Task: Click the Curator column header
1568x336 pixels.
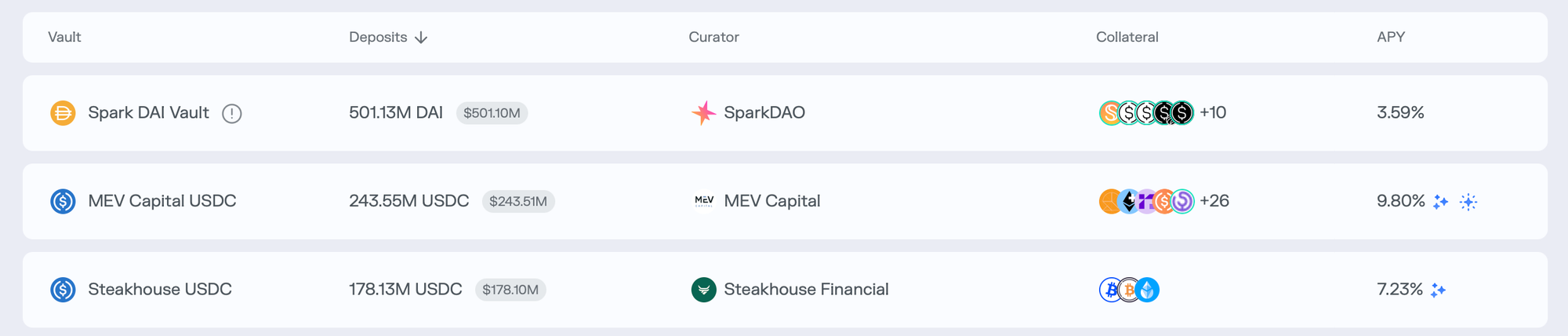Action: (x=713, y=37)
